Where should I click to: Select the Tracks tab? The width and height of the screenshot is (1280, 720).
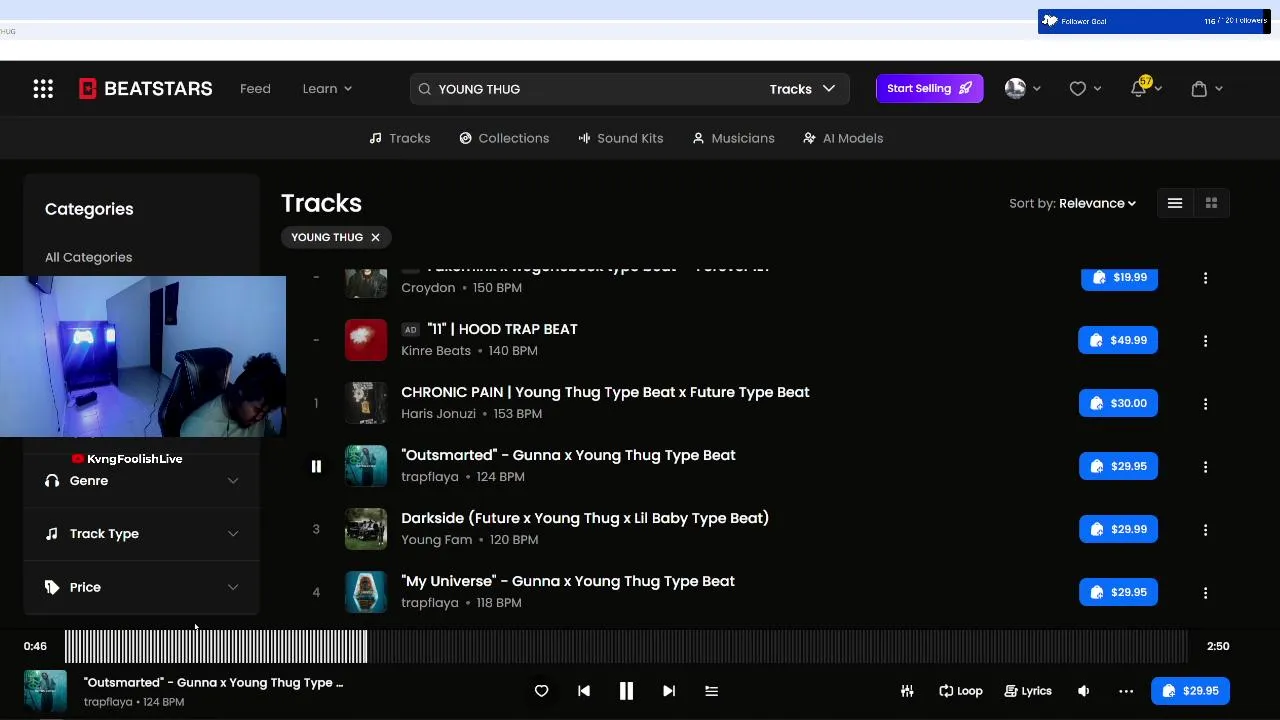[399, 138]
